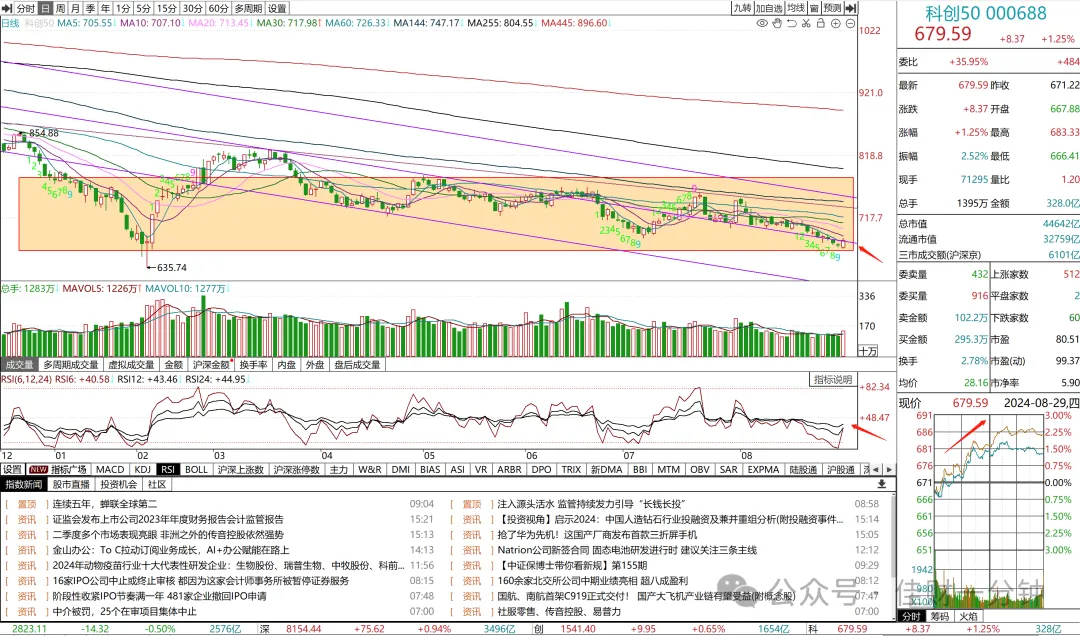Viewport: 1080px width, 636px height.
Task: Click the right-edge collapse arrow icon after 预测
Action: (851, 8)
